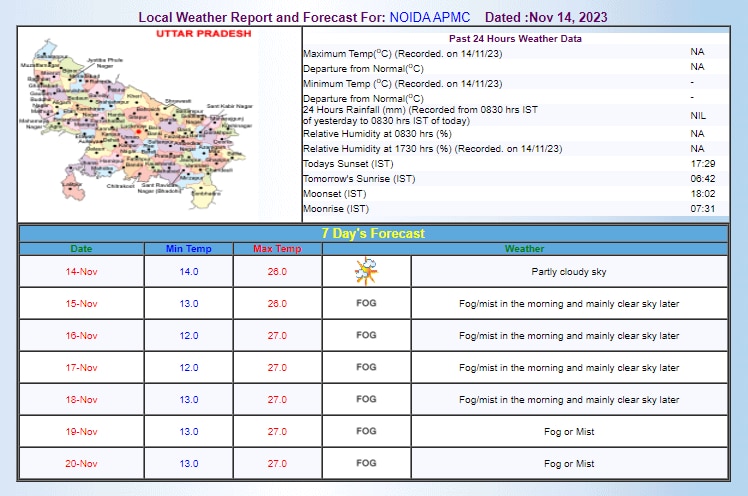Click the red location marker on the map
This screenshot has width=748, height=496.
(138, 130)
